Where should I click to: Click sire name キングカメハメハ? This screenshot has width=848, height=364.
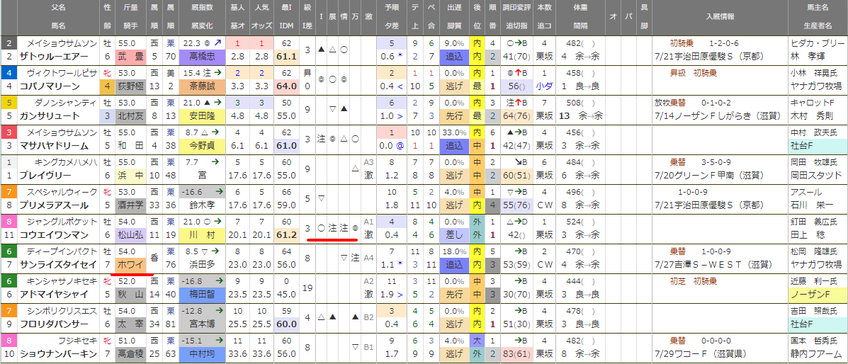click(67, 162)
